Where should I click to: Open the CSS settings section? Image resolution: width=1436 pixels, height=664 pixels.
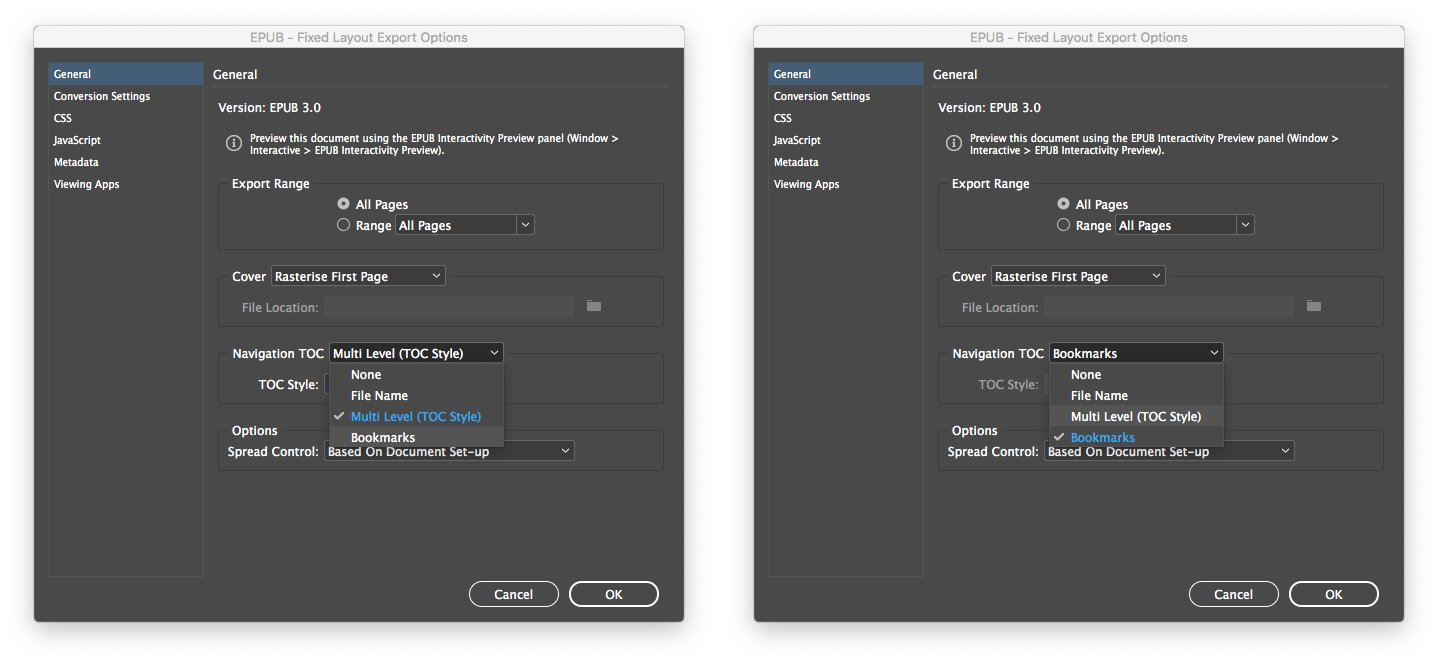pyautogui.click(x=62, y=118)
